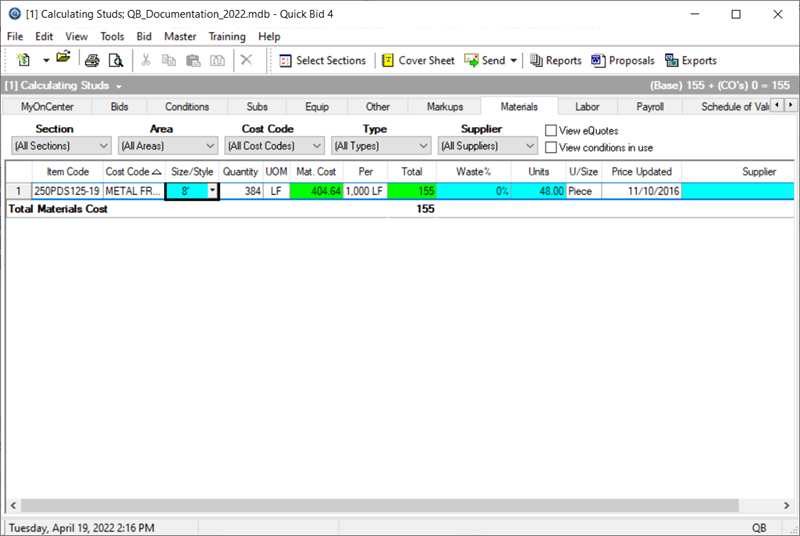Click the 48.00 Units cell
The image size is (800, 536).
(538, 191)
